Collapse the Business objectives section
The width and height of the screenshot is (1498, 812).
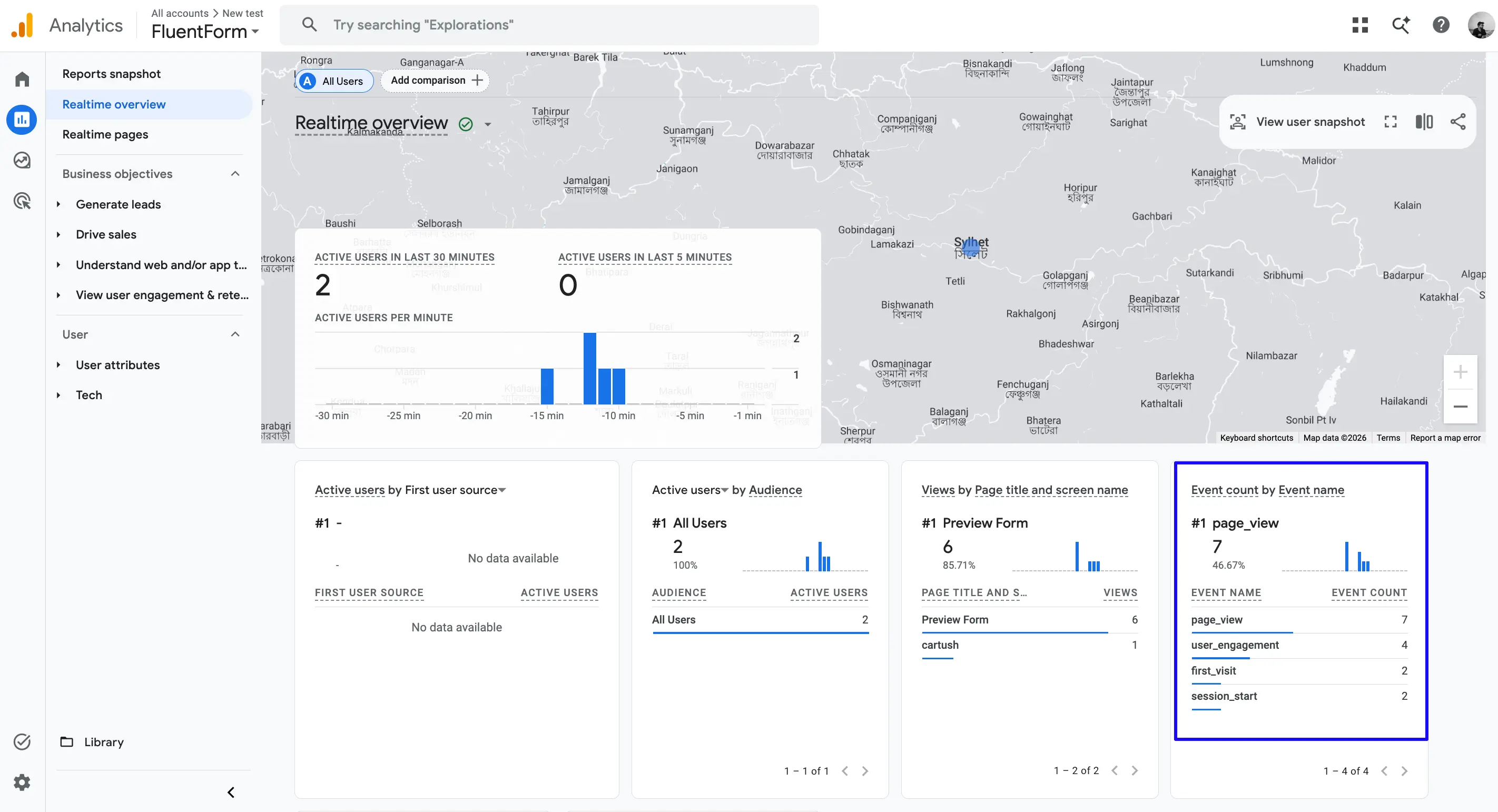point(235,174)
